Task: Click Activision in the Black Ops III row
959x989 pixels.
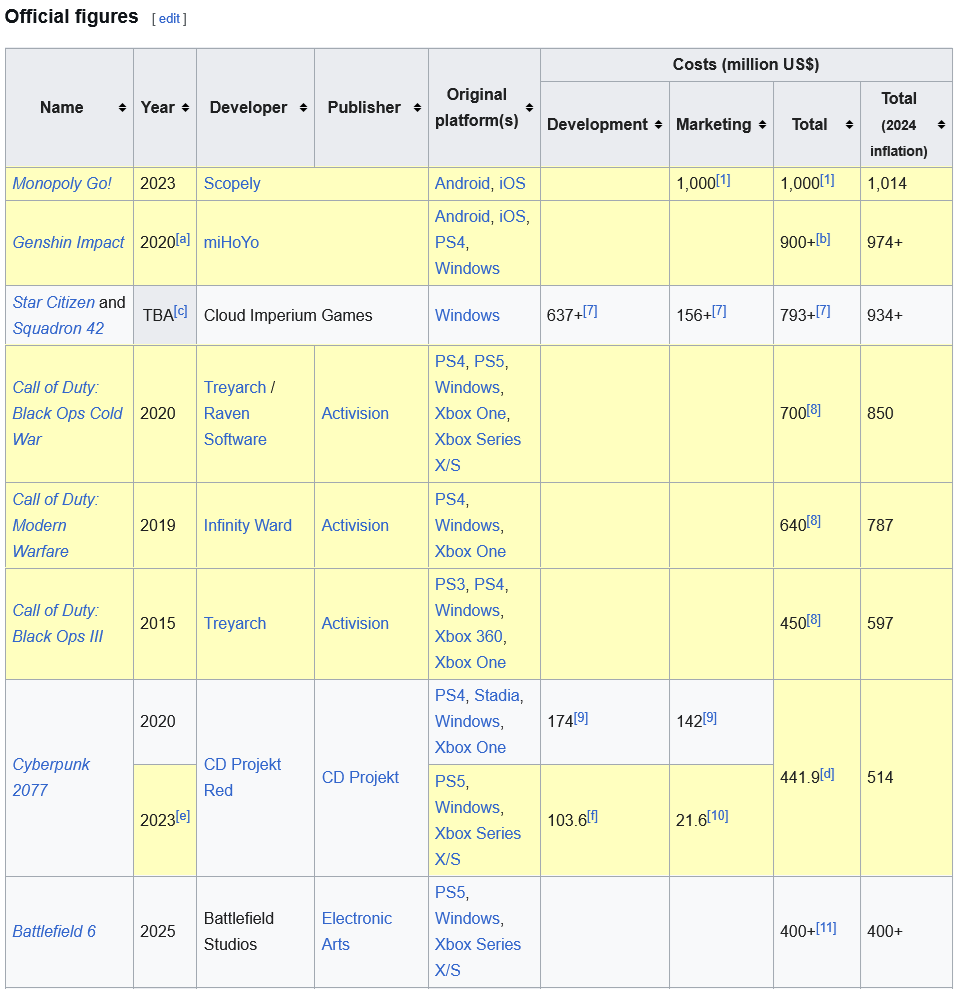Action: [355, 623]
